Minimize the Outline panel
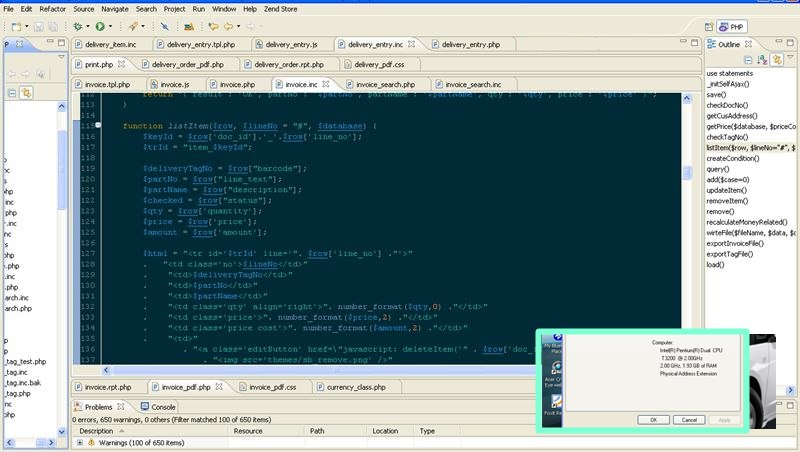Image resolution: width=800 pixels, height=452 pixels. 779,42
